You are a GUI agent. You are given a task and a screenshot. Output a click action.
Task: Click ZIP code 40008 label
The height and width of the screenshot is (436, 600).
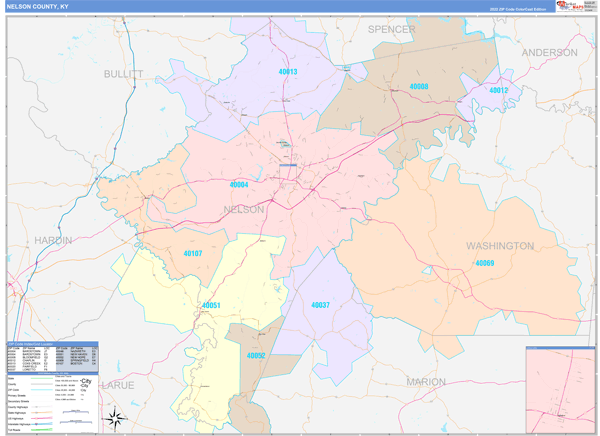click(418, 87)
